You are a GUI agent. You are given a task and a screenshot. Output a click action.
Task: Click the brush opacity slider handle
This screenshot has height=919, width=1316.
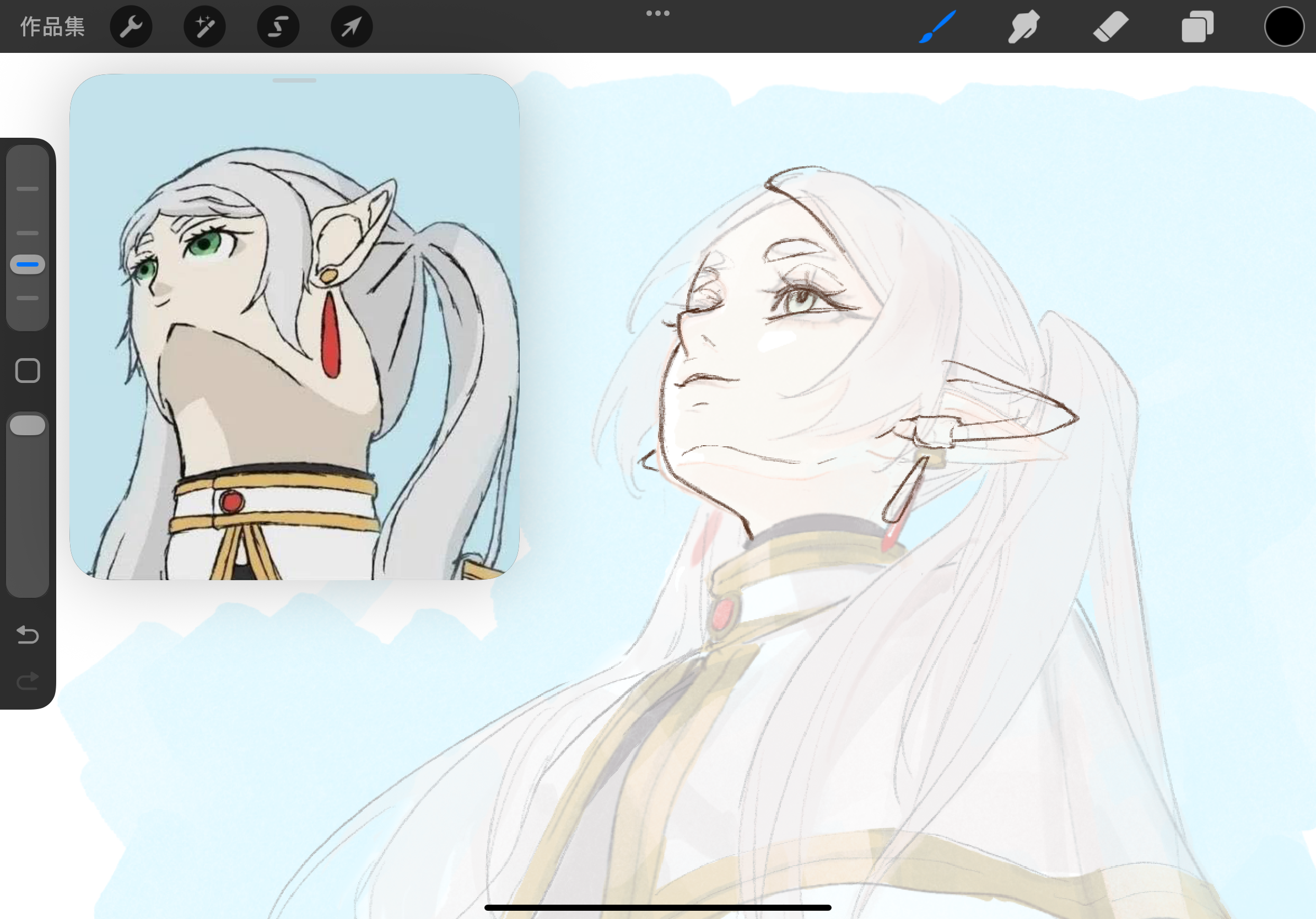coord(28,425)
